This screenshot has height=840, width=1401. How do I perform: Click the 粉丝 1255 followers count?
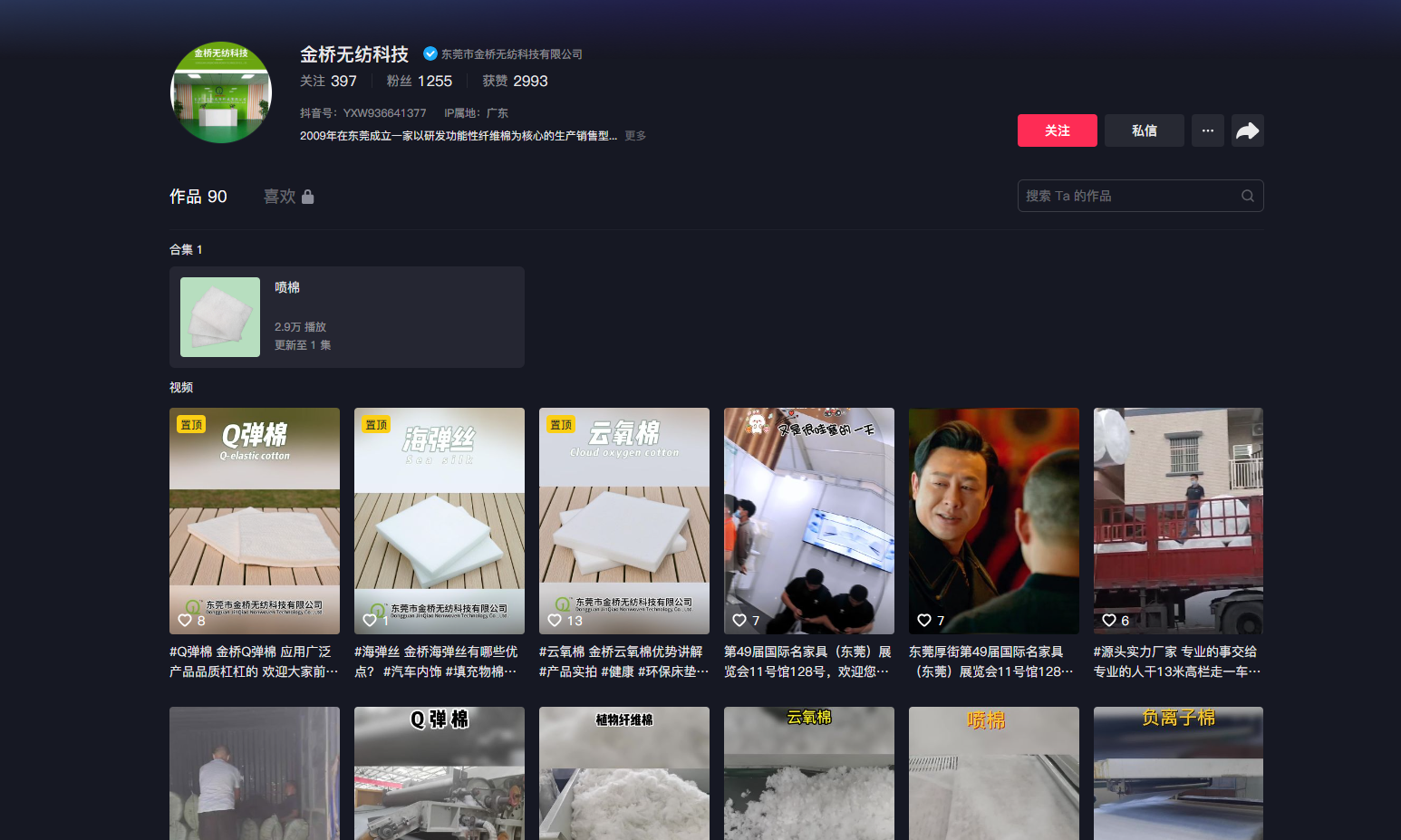coord(419,81)
